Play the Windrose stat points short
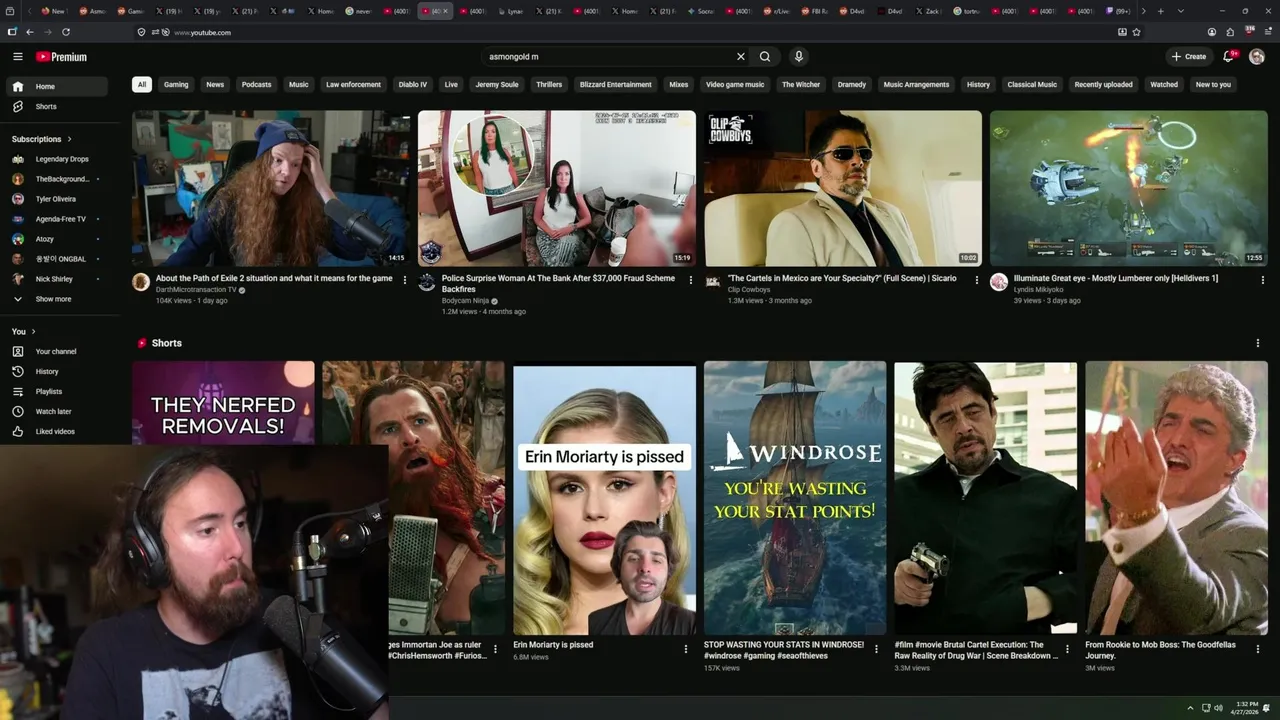 pos(795,498)
